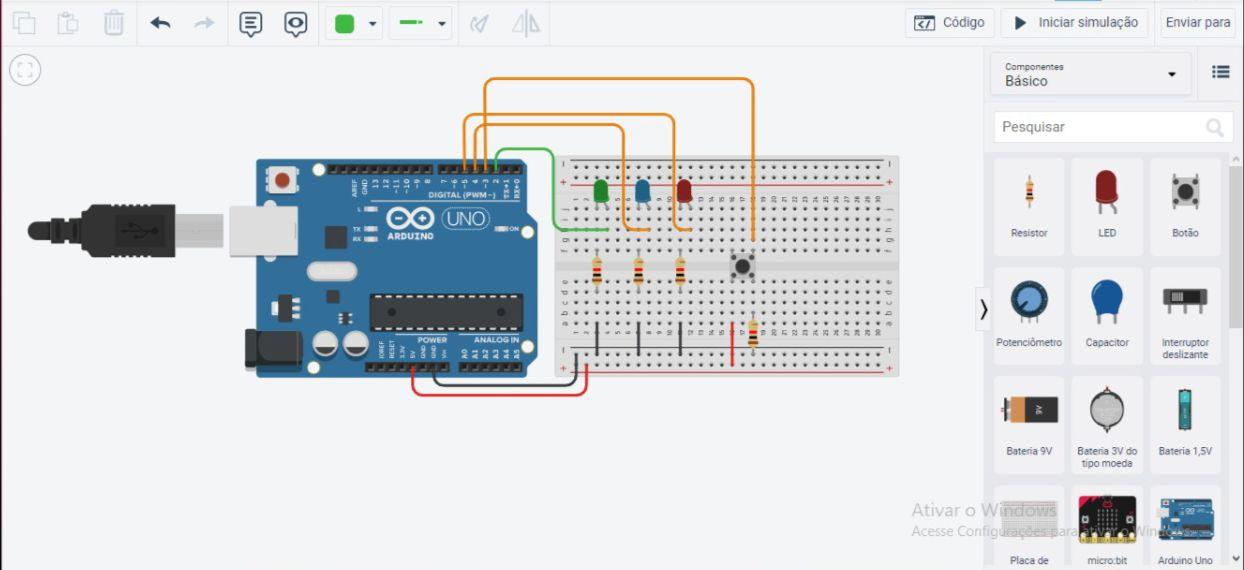
Task: Click the trash delete icon
Action: (114, 23)
